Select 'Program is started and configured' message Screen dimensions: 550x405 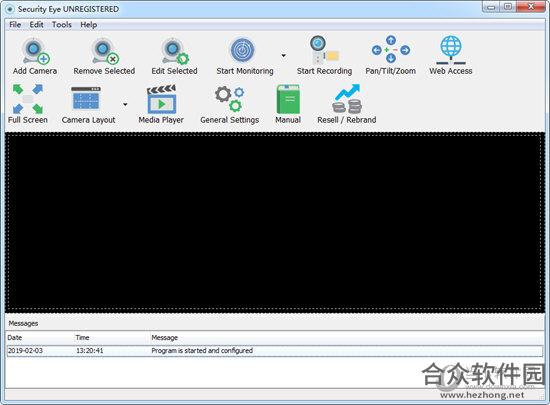point(202,351)
